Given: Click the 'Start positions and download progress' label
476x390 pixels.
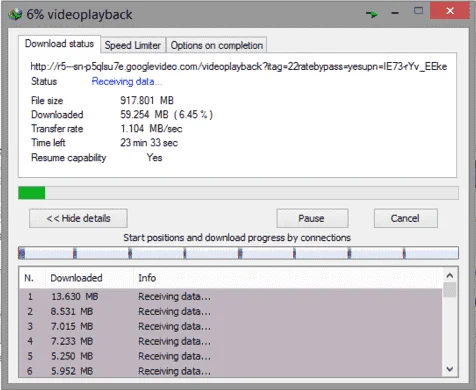Looking at the screenshot, I should click(x=237, y=238).
